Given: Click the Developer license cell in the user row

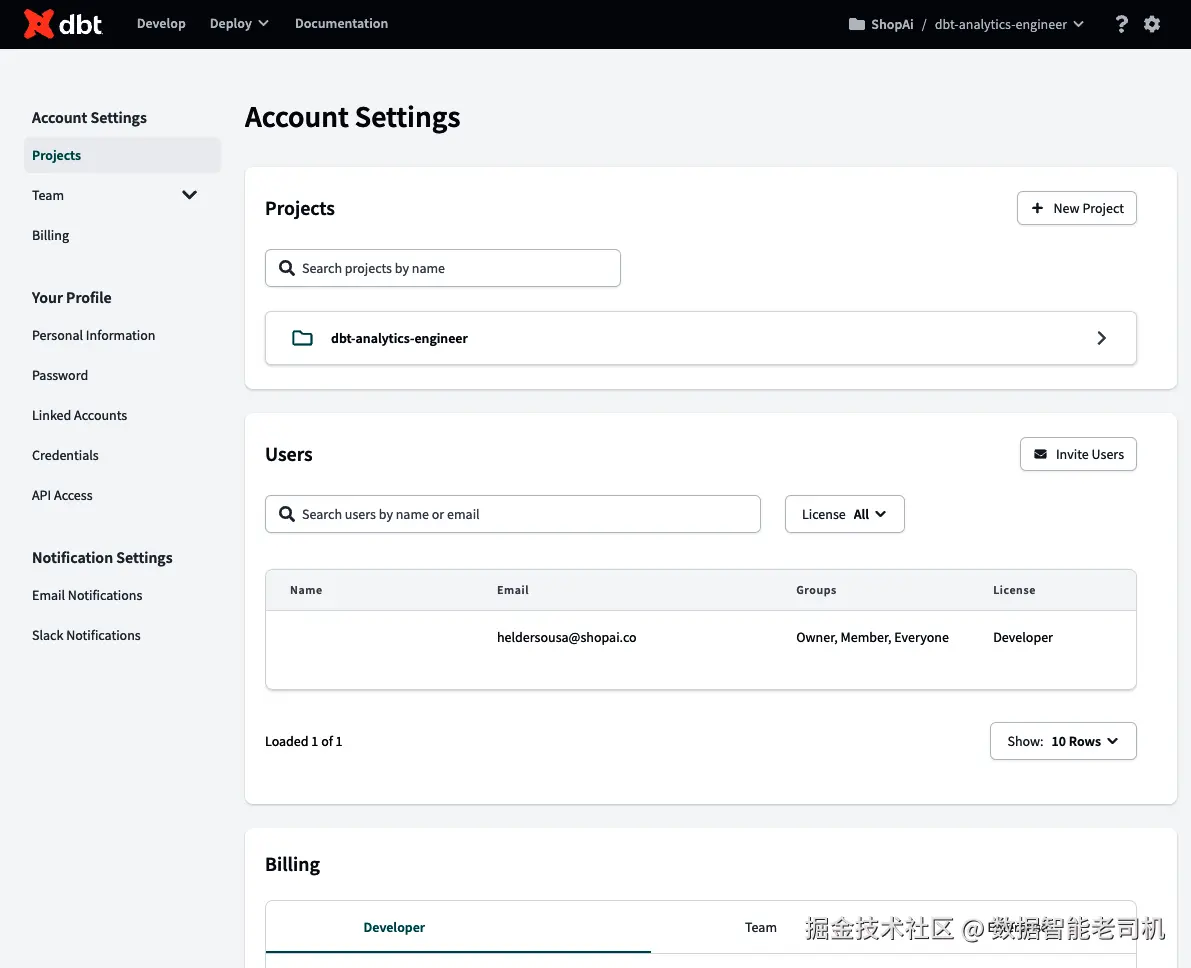Looking at the screenshot, I should point(1022,637).
